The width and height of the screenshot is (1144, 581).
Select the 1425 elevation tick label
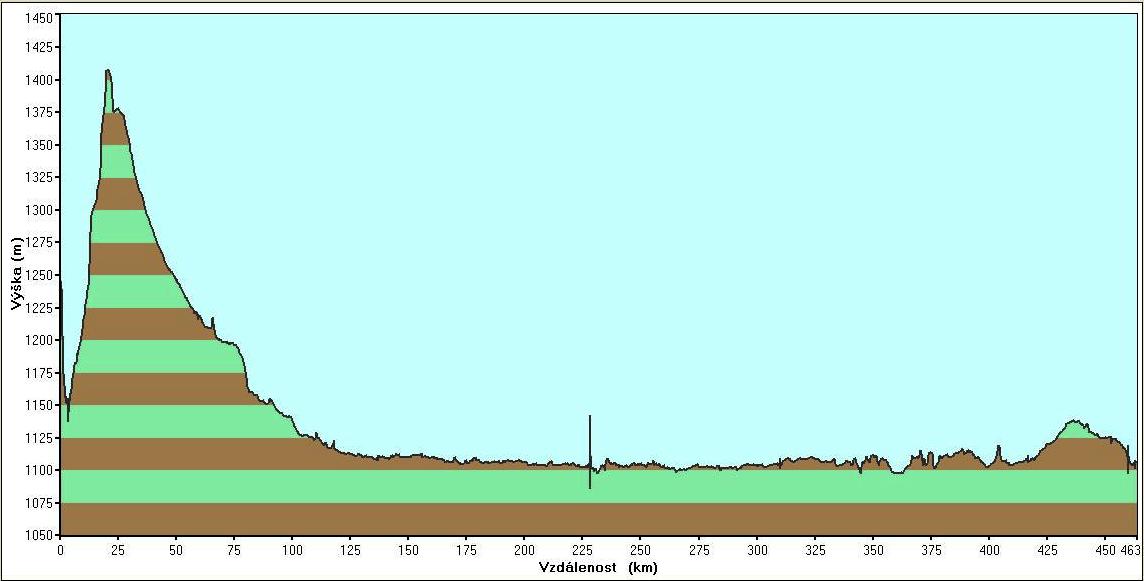click(x=38, y=47)
